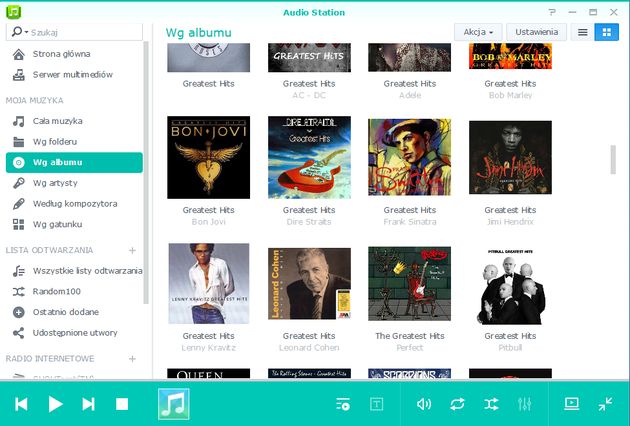The image size is (630, 426).
Task: Go to previous track in player bar
Action: tap(21, 404)
